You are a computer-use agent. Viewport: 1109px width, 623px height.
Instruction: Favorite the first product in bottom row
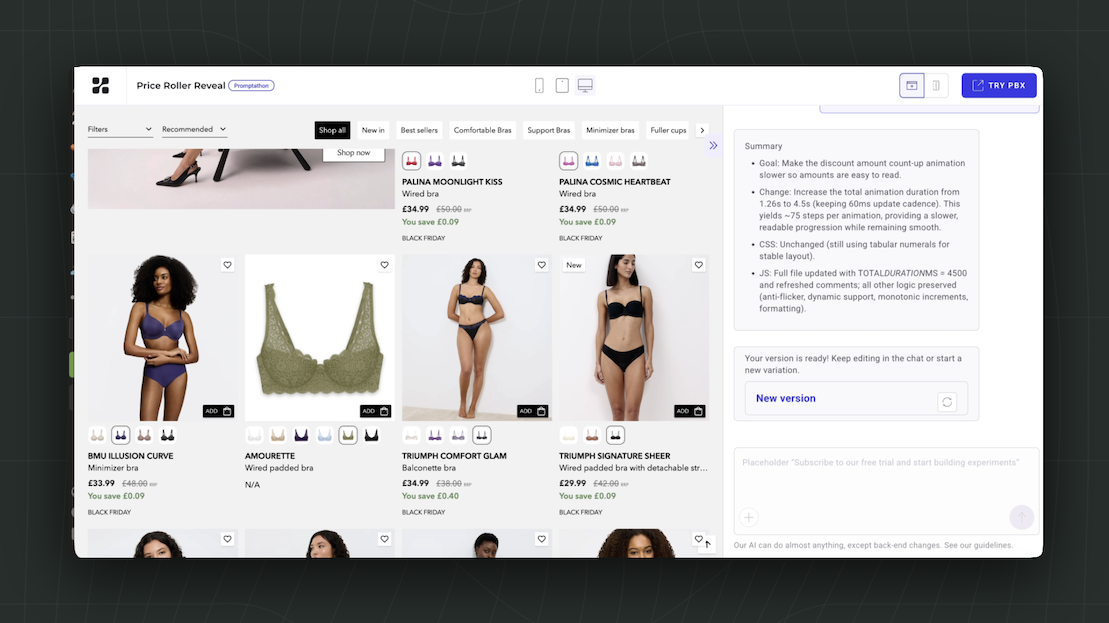[x=227, y=539]
